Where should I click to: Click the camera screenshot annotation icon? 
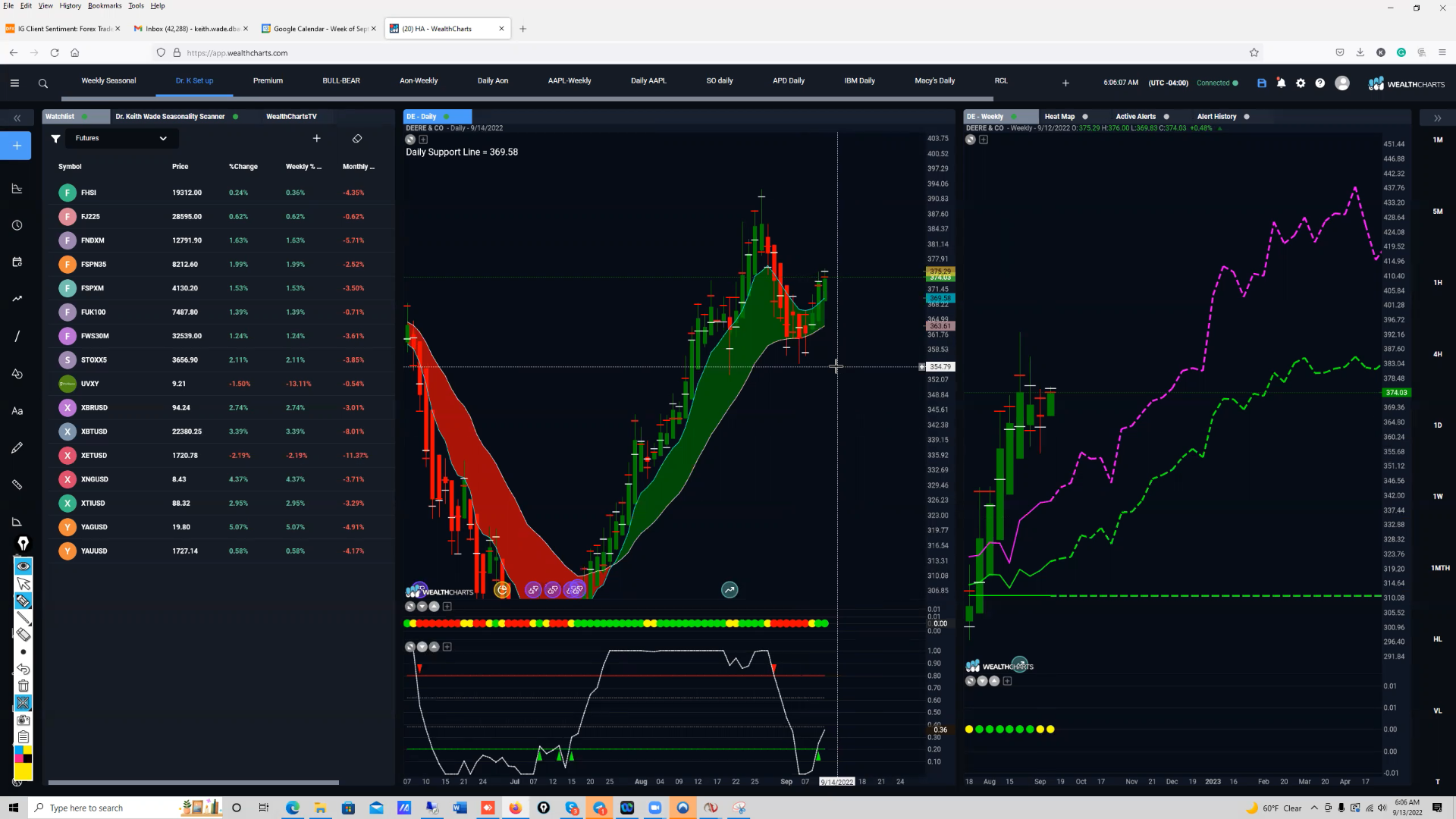pyautogui.click(x=24, y=720)
